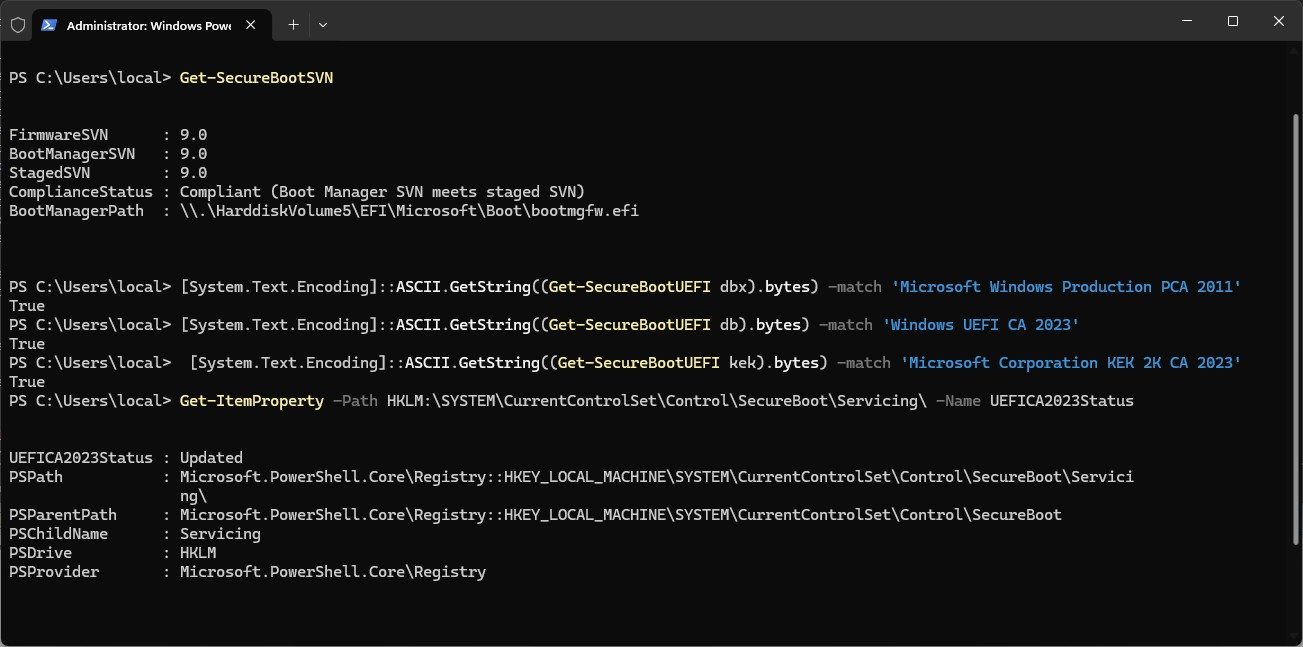
Task: Click the administrator shield icon in title bar
Action: click(x=17, y=24)
